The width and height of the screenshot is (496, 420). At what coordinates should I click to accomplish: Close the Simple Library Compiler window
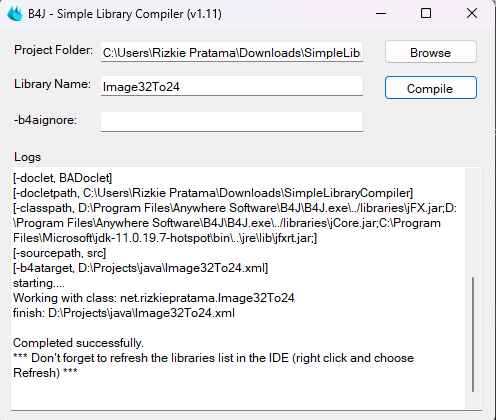coord(472,14)
